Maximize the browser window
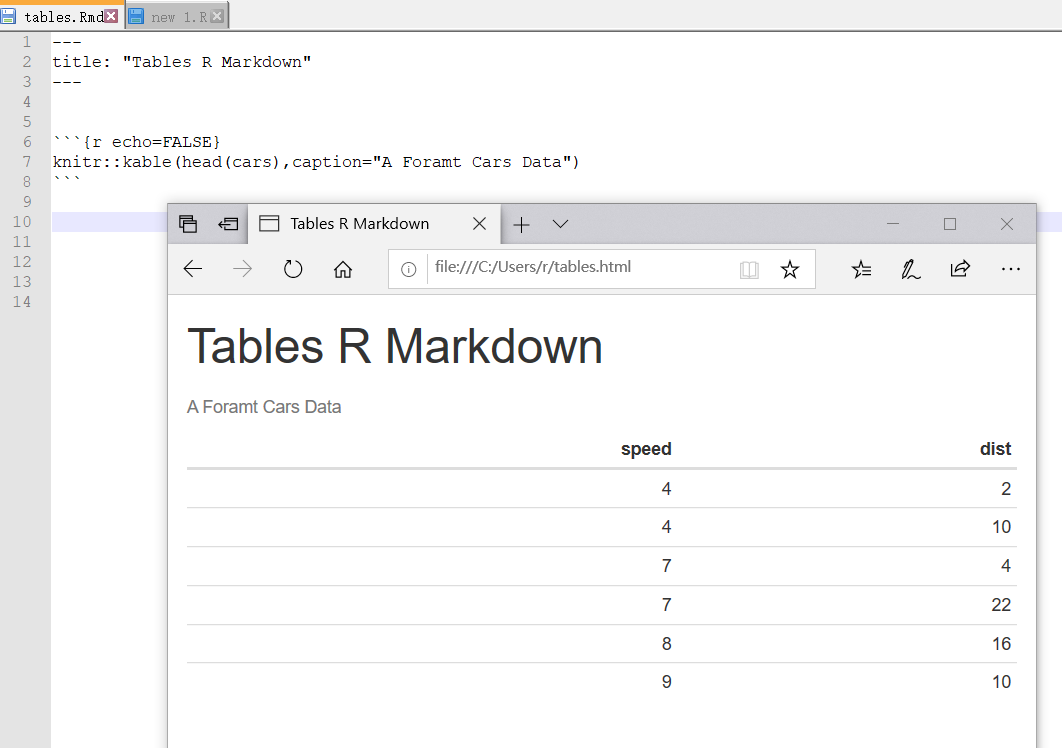 click(x=950, y=224)
